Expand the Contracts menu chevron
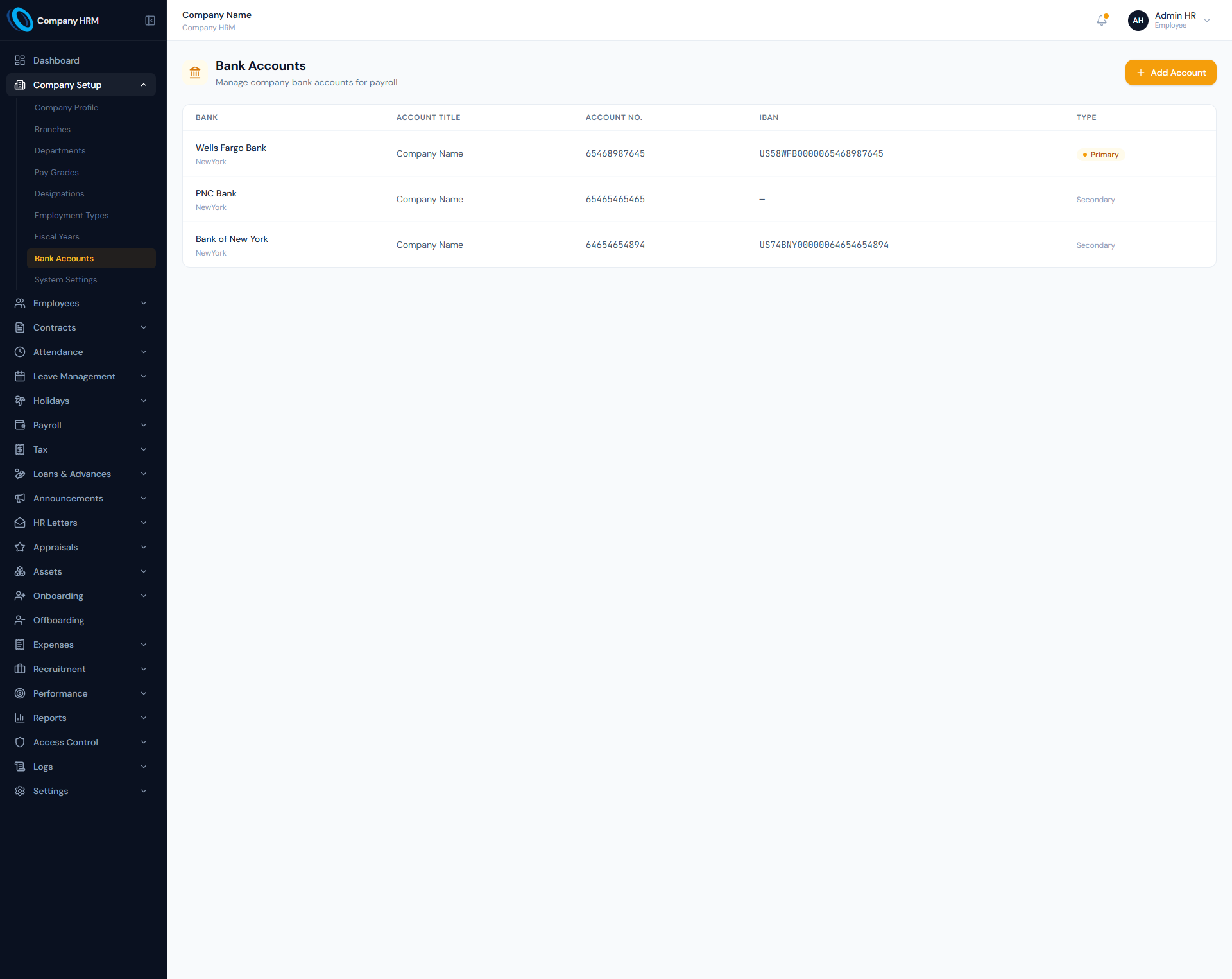 [x=144, y=327]
